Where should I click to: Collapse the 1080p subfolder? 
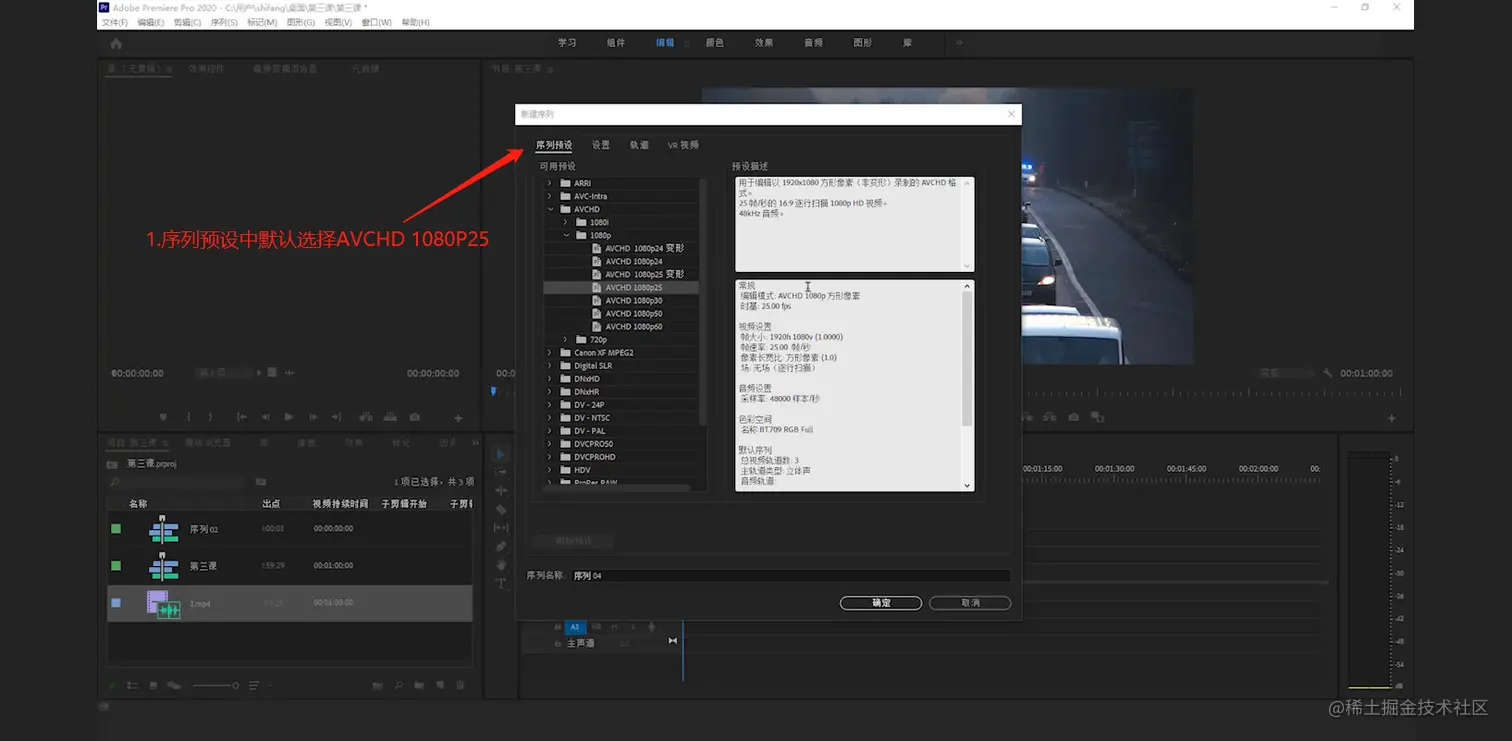click(565, 235)
